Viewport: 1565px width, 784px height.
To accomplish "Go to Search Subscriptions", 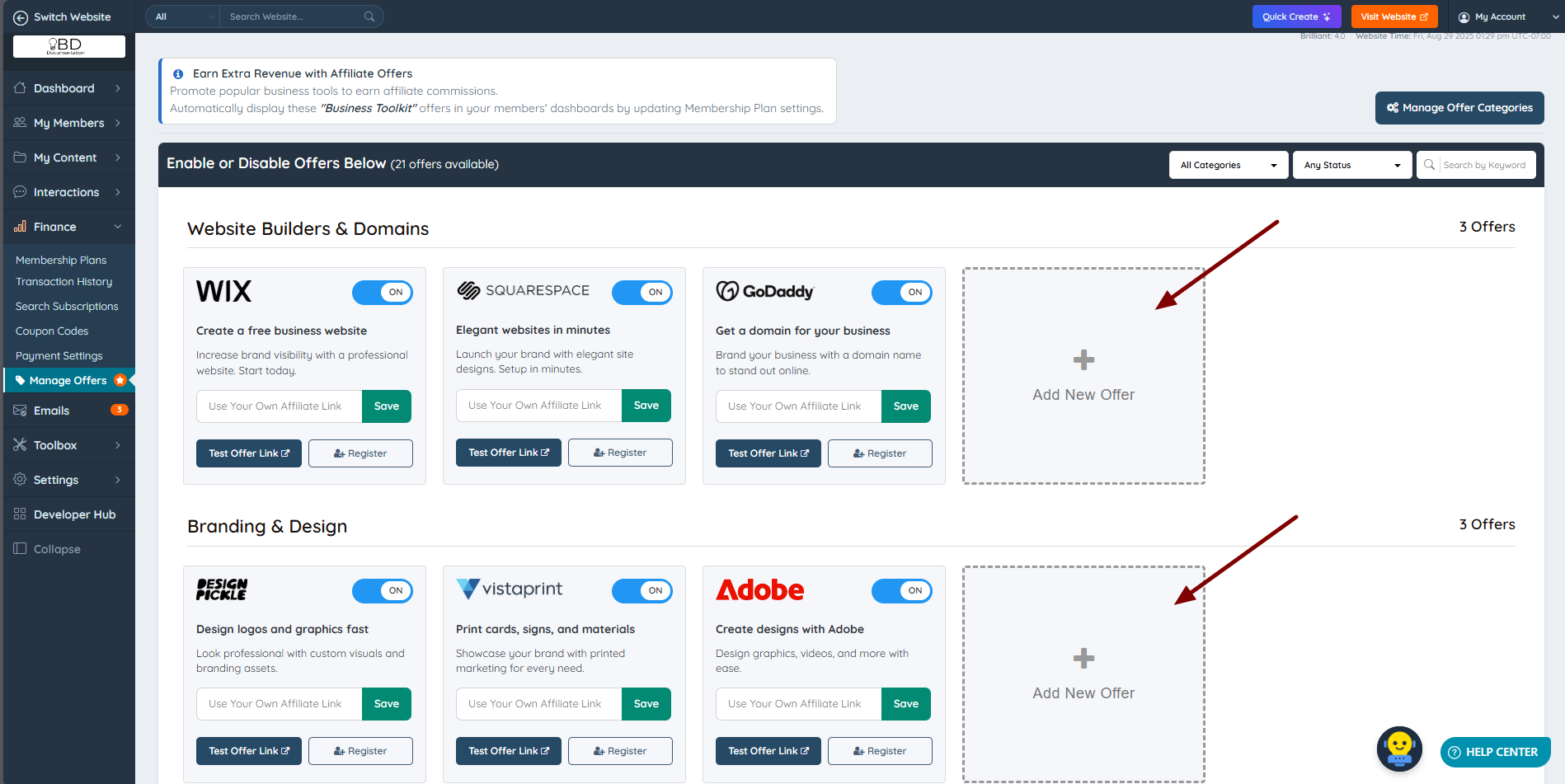I will (x=67, y=306).
